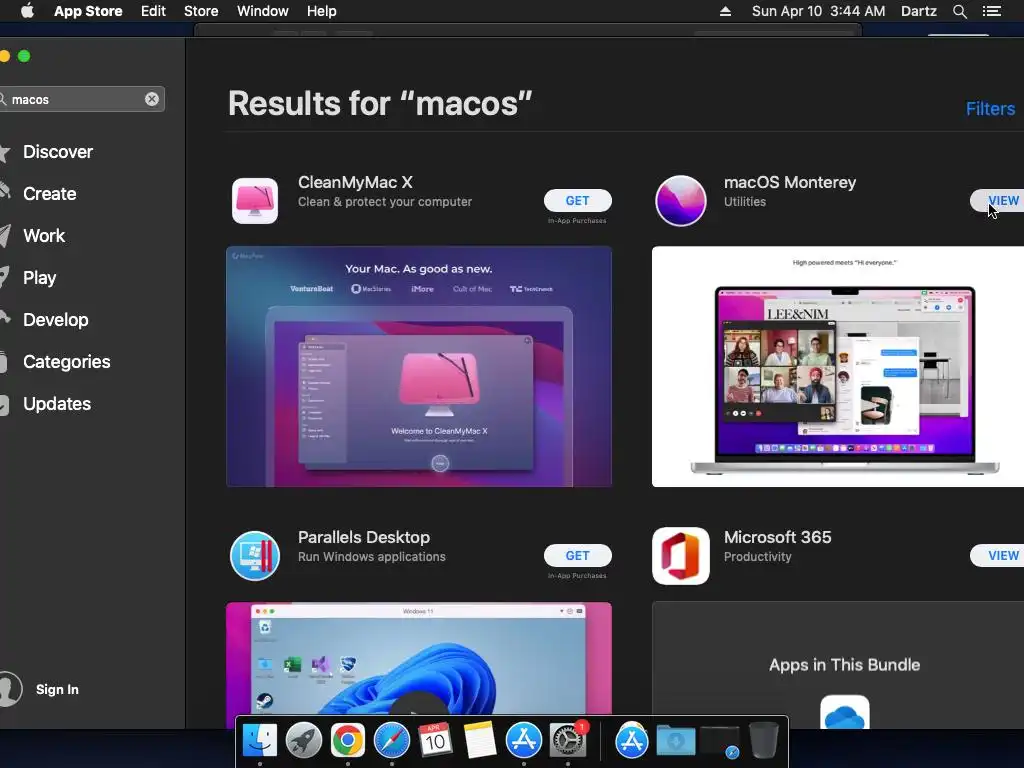1024x768 pixels.
Task: Open Finder from the Dock
Action: pyautogui.click(x=259, y=741)
